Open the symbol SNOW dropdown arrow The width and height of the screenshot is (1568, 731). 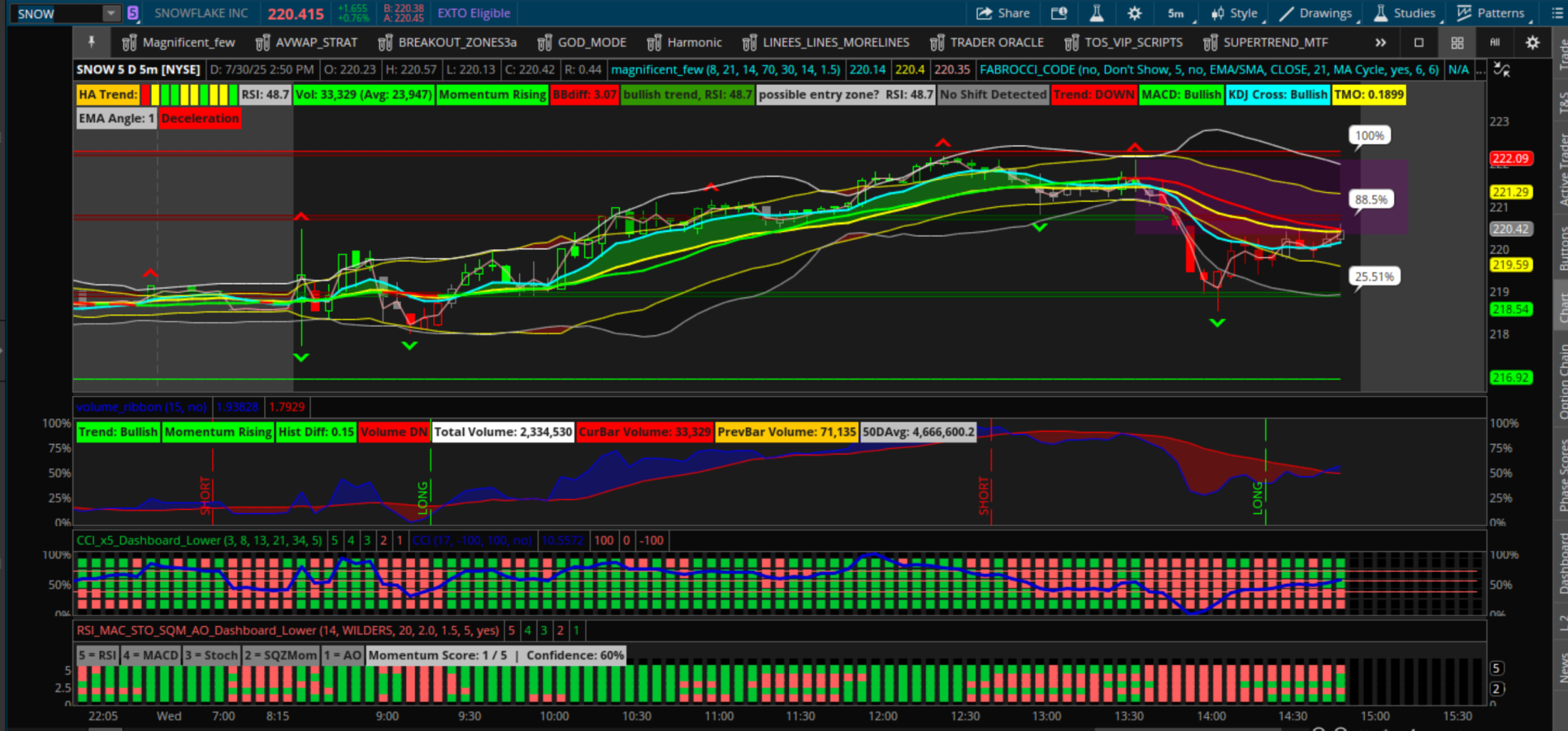click(111, 13)
